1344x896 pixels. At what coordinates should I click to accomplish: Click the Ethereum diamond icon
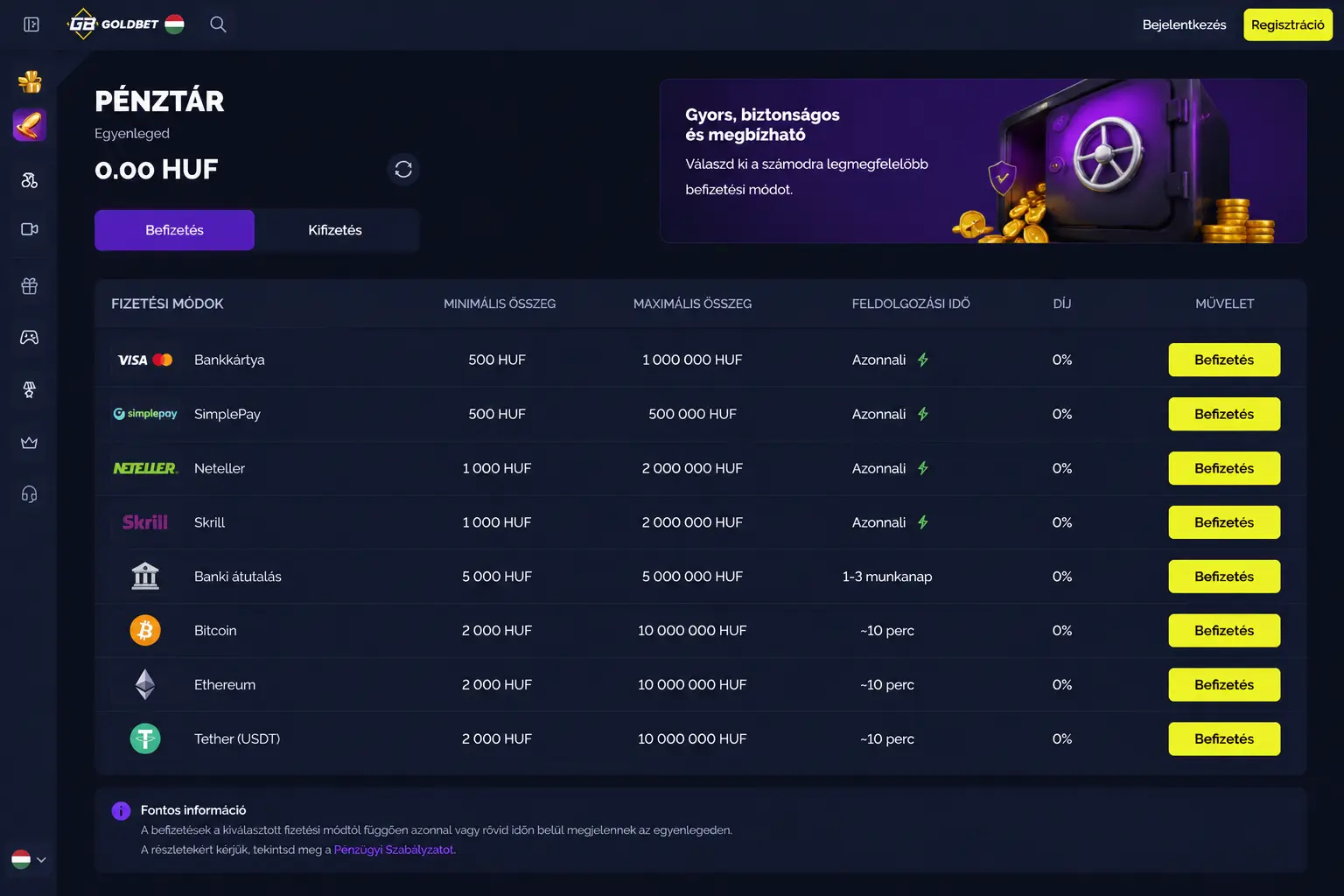(x=145, y=684)
